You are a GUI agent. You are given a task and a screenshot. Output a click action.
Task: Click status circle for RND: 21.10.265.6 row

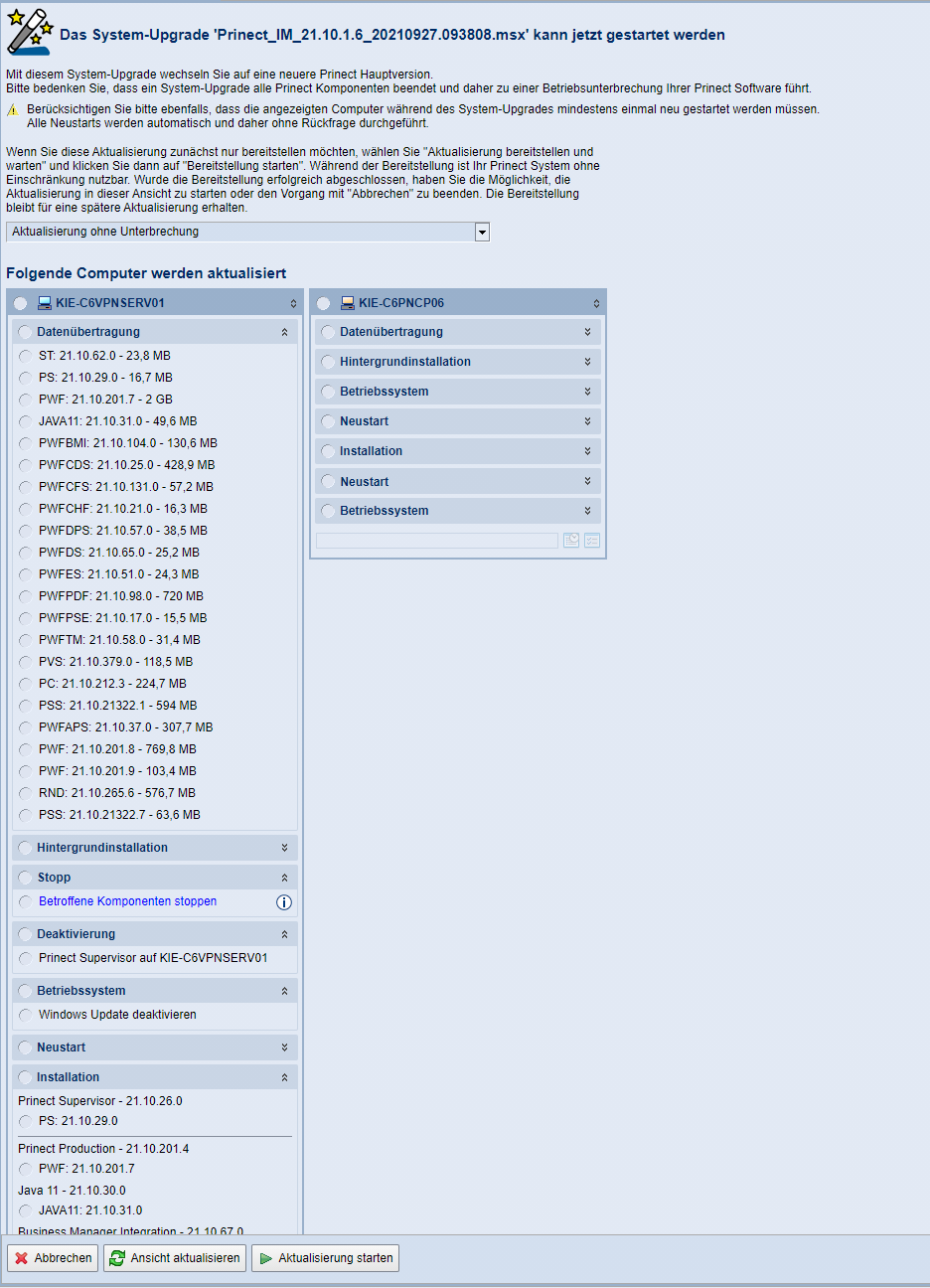point(26,793)
